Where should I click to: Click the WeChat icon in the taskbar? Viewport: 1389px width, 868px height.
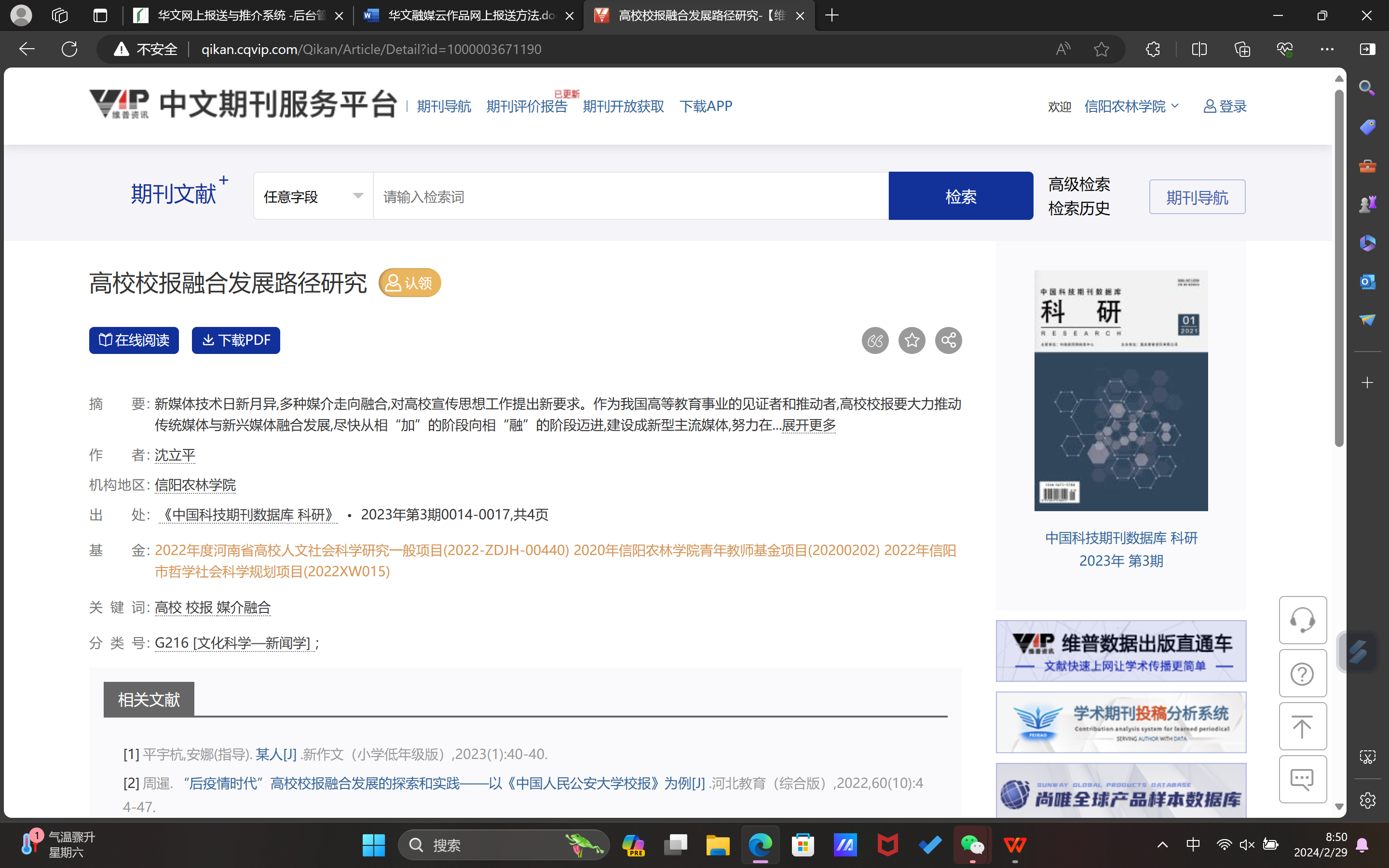click(x=972, y=845)
